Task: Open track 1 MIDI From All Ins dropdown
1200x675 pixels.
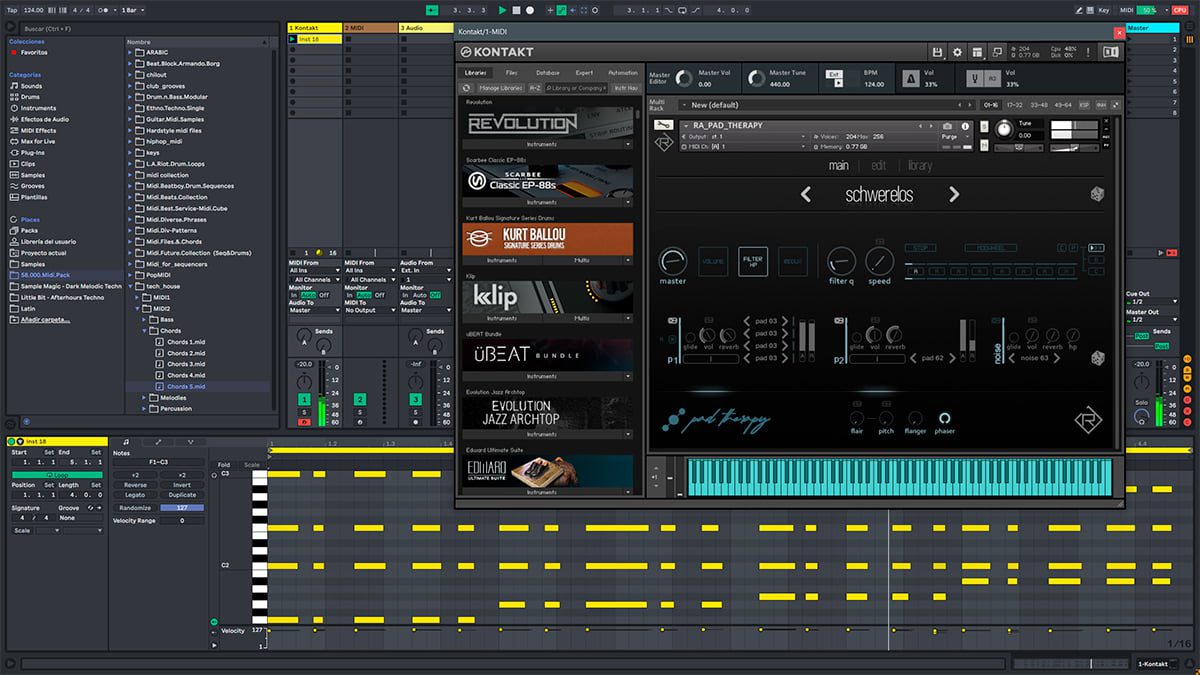Action: click(x=314, y=270)
